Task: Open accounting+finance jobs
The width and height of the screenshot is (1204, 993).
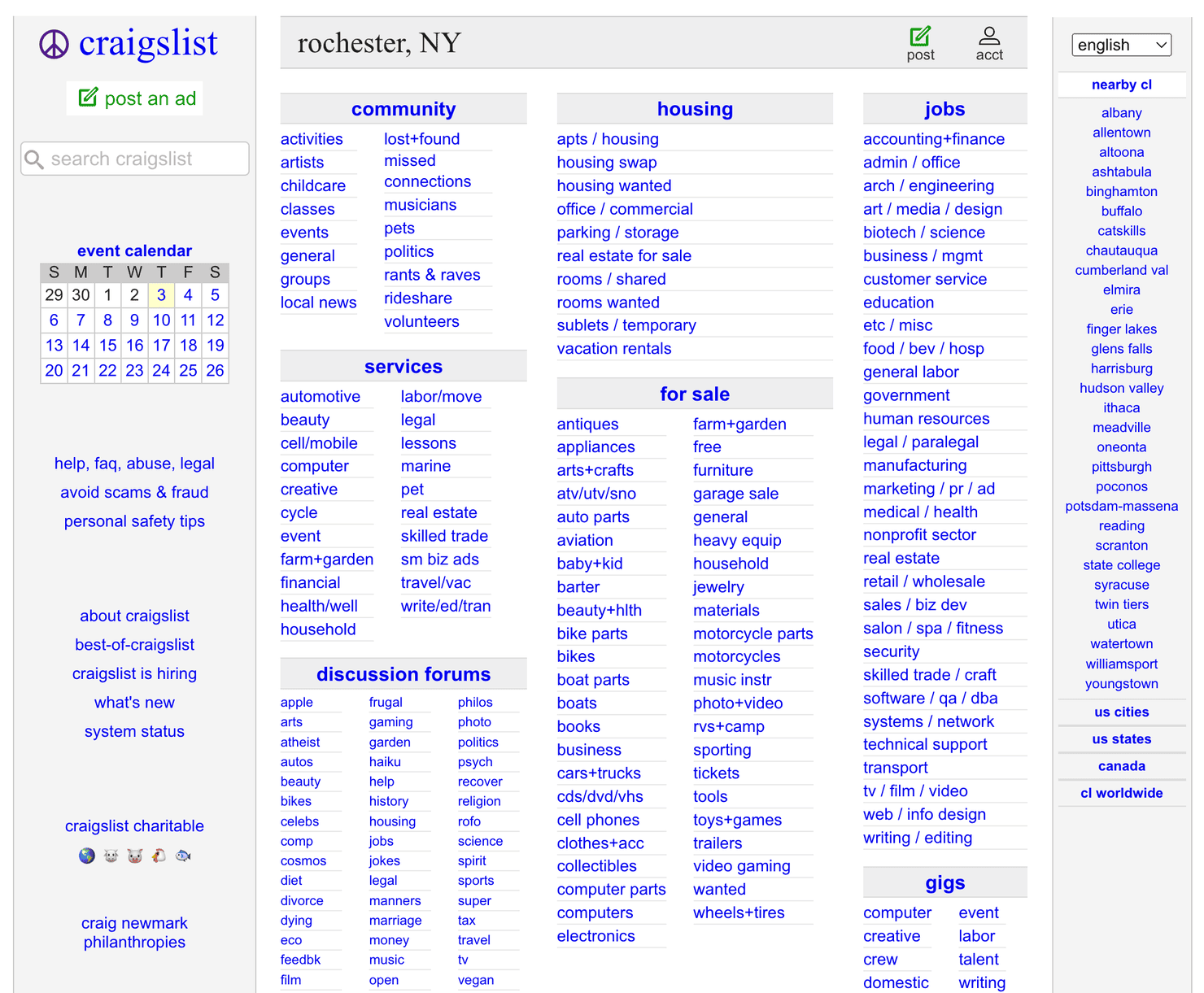Action: pyautogui.click(x=933, y=139)
